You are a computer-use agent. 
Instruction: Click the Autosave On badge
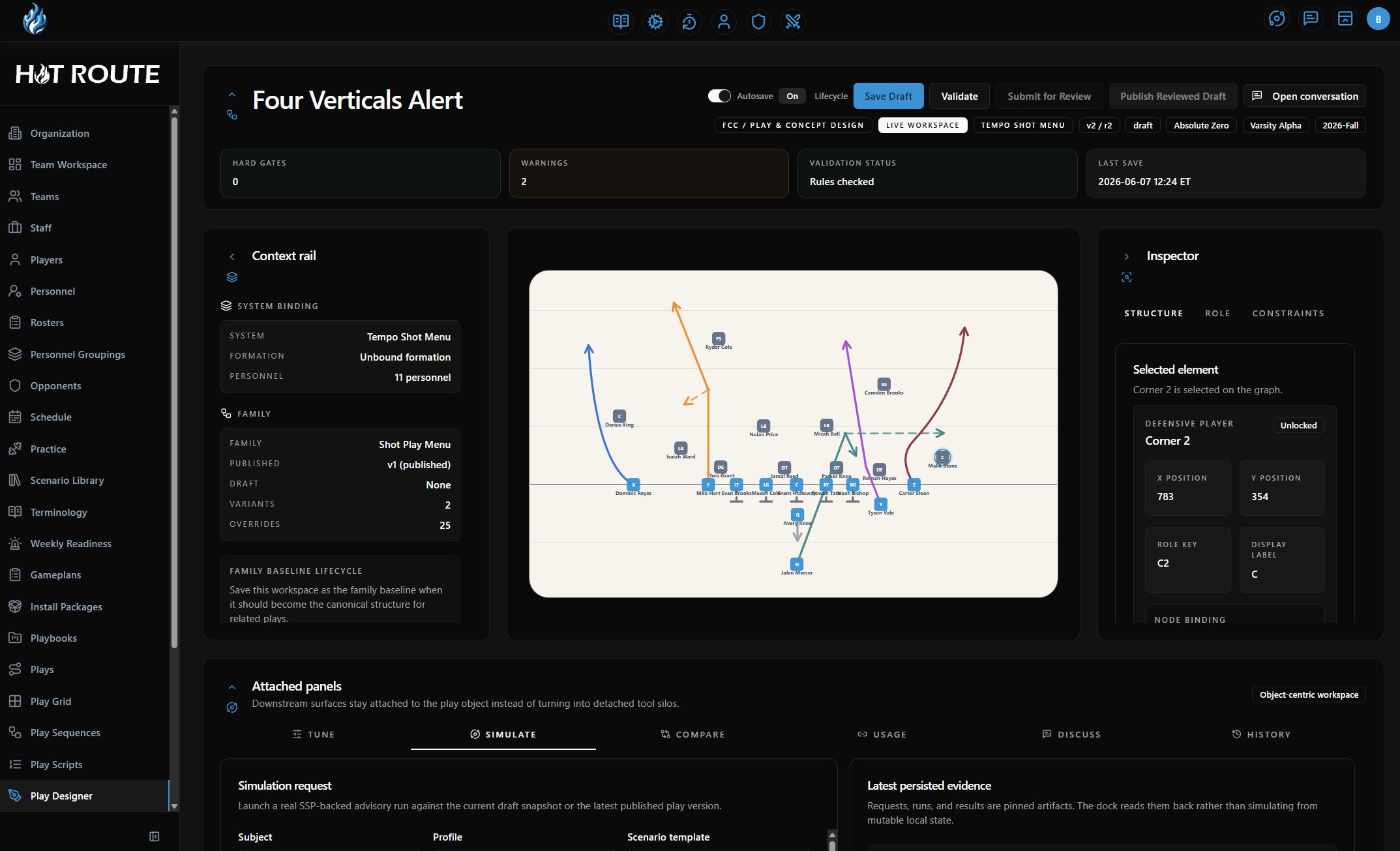coord(792,96)
